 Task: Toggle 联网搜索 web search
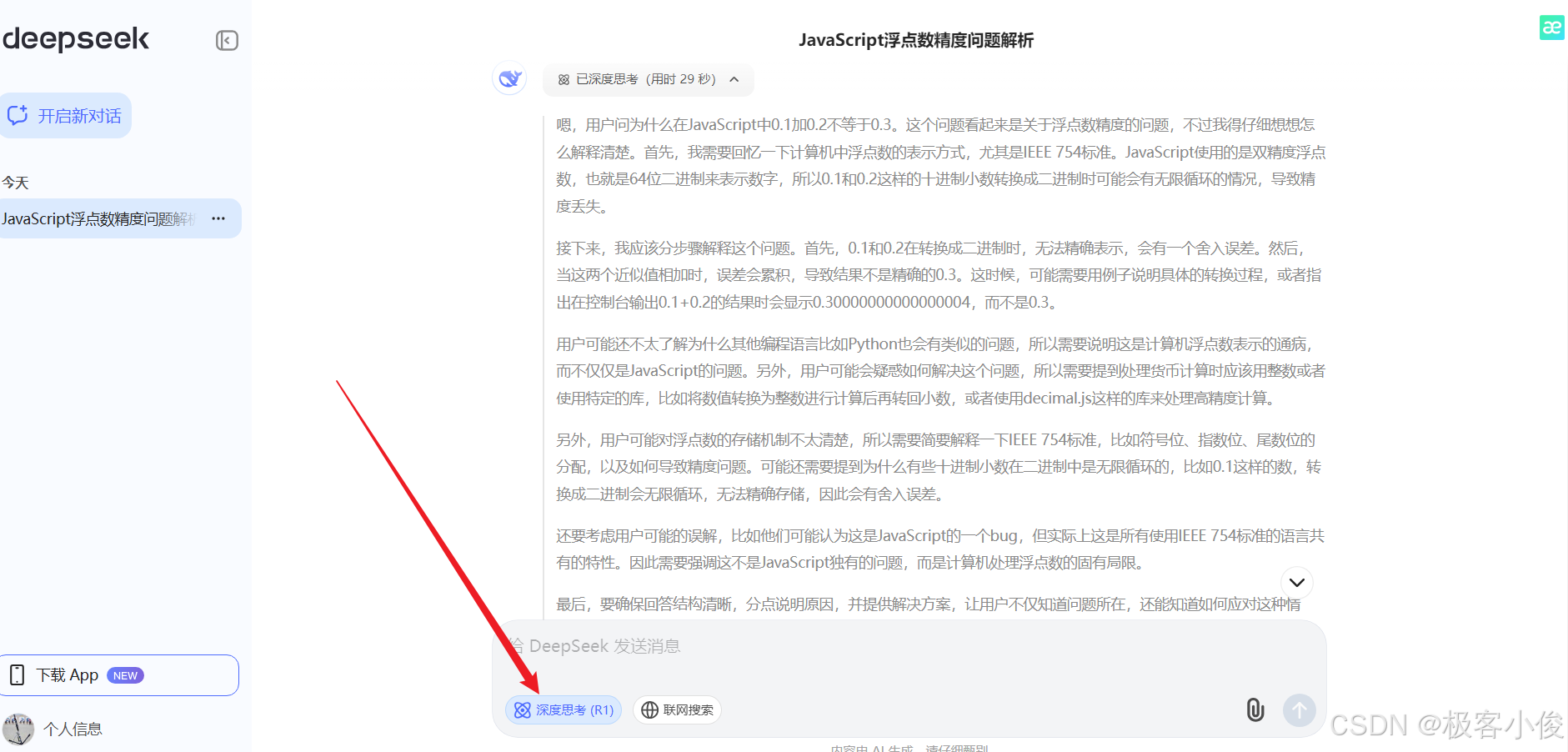677,709
